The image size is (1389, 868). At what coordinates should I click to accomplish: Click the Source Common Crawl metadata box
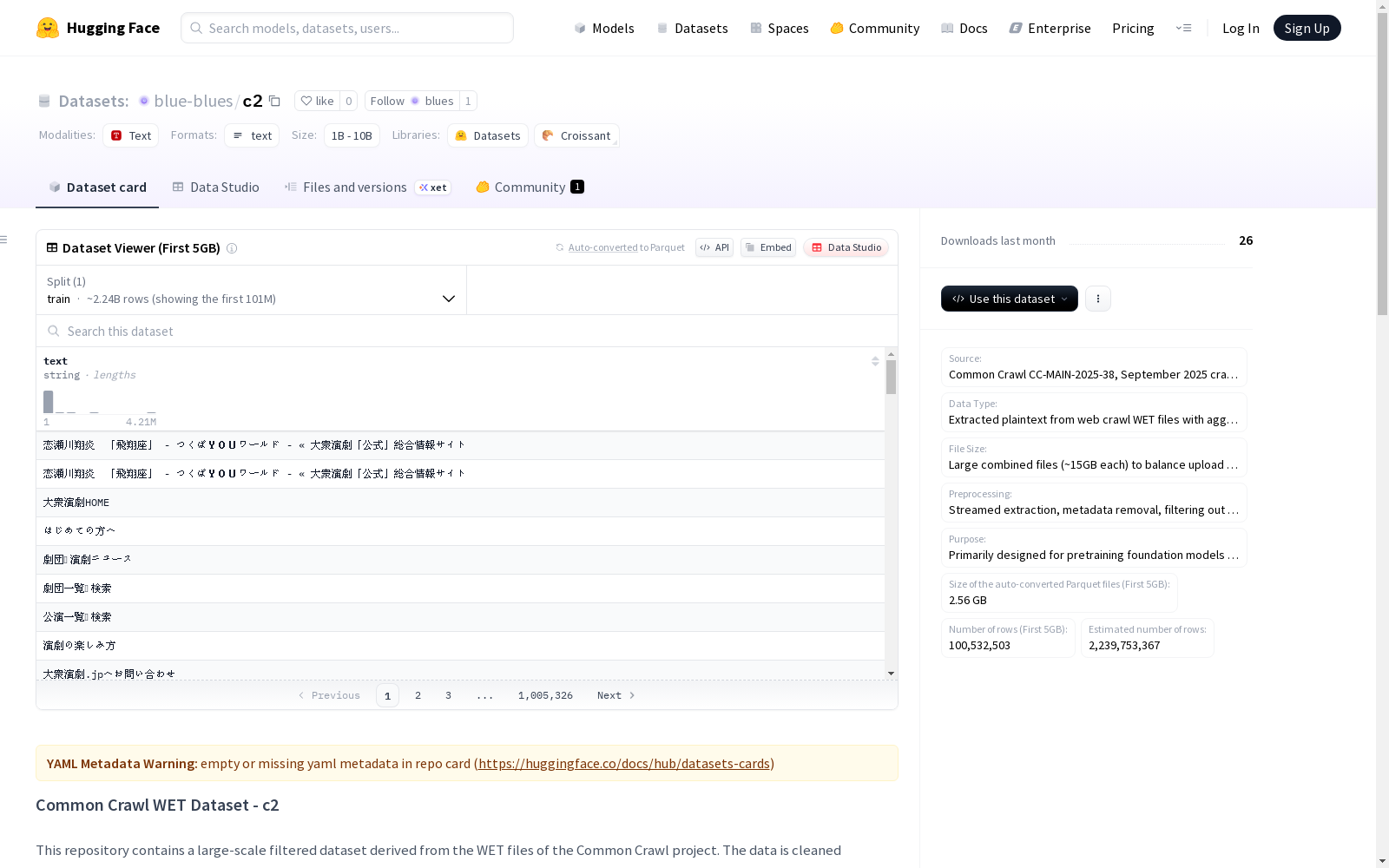click(x=1094, y=367)
